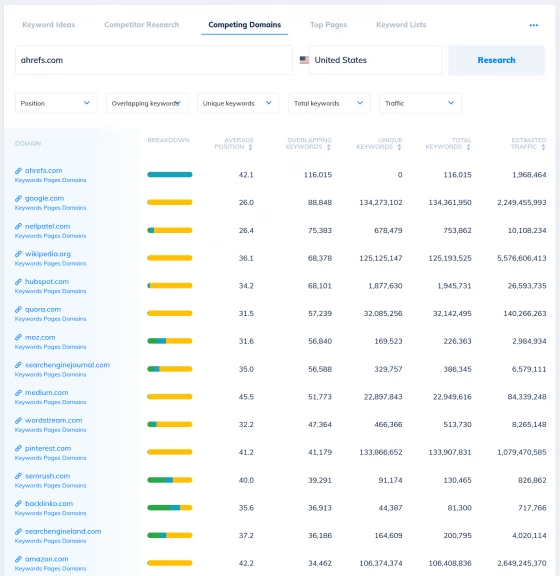
Task: Click the Domain column header
Action: [x=28, y=143]
